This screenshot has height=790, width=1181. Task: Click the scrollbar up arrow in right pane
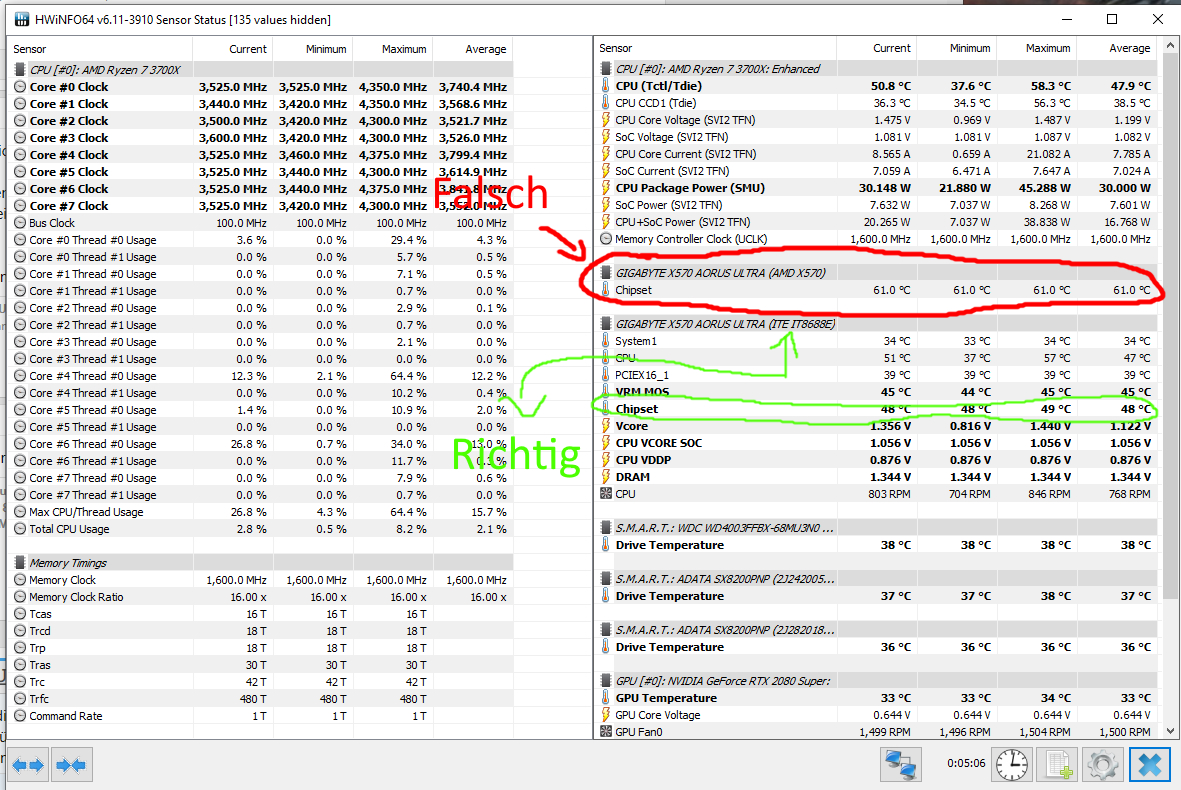pos(1170,45)
